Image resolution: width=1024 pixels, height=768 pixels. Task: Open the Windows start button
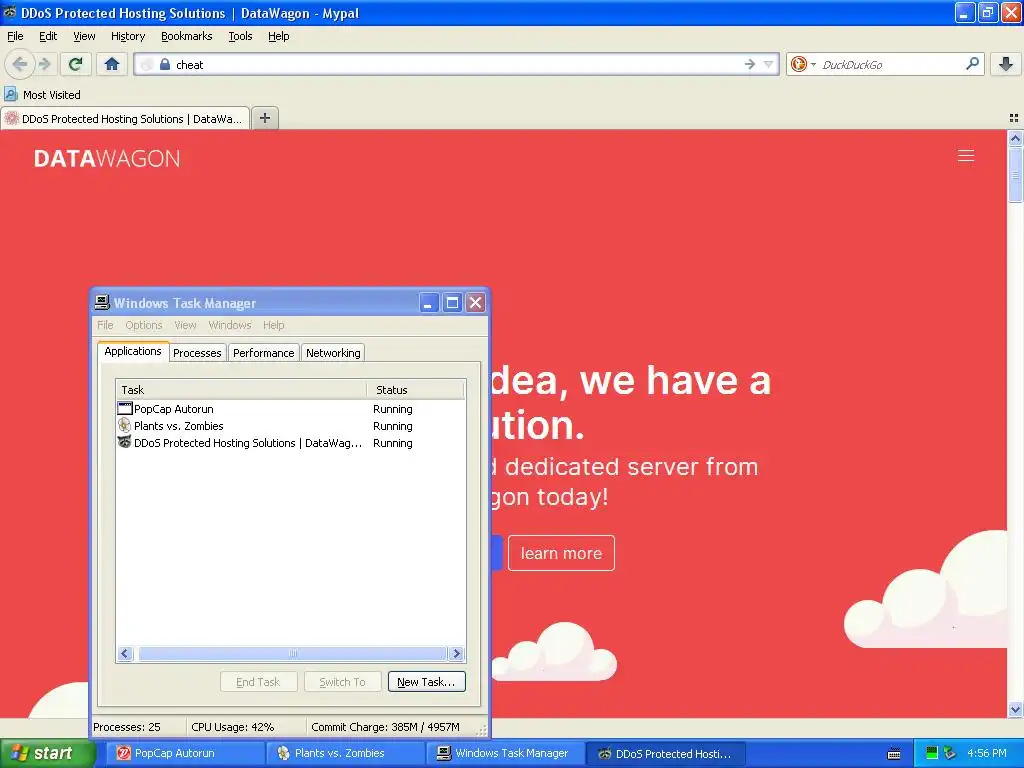point(47,753)
